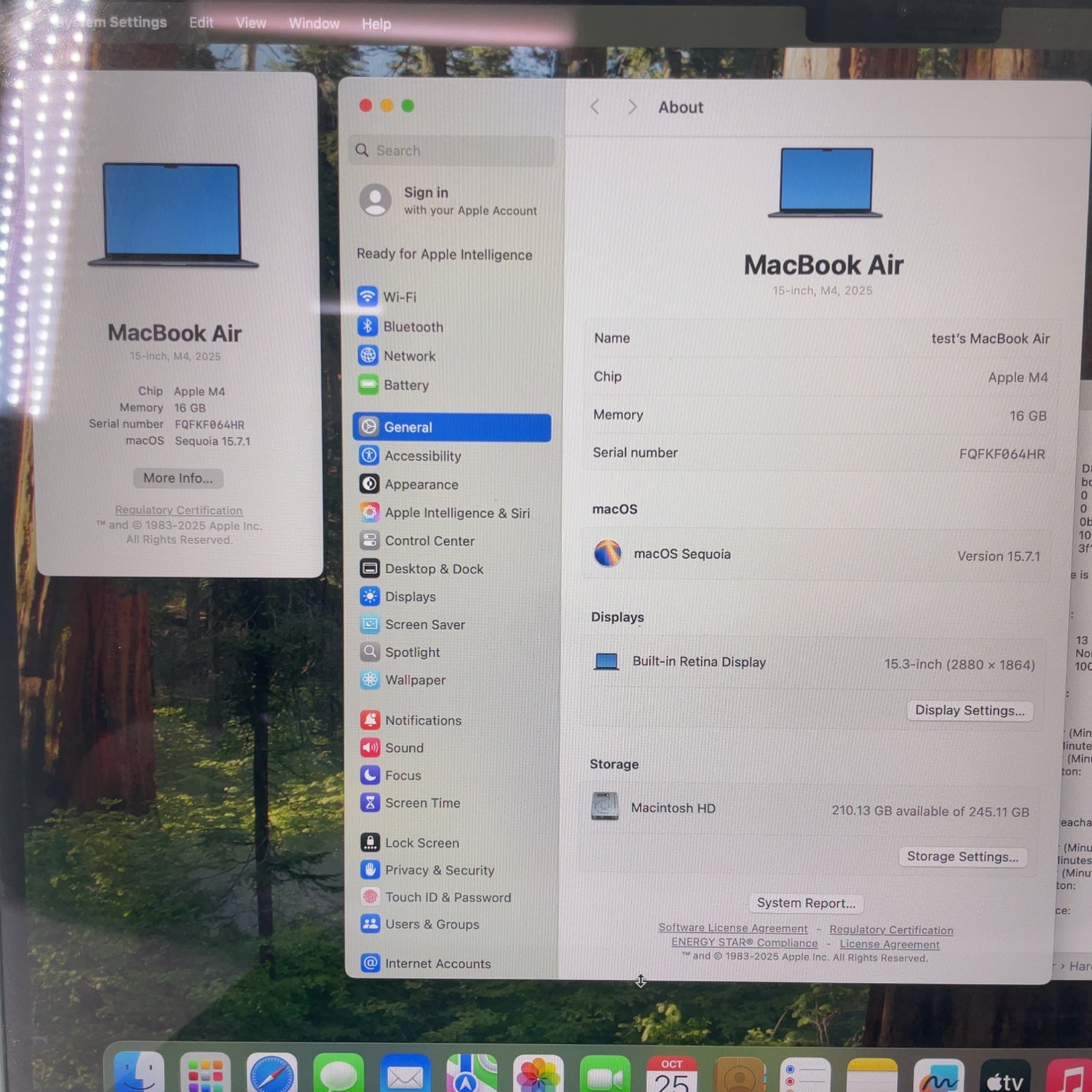Image resolution: width=1092 pixels, height=1092 pixels.
Task: Click the Display Settings button
Action: (x=969, y=711)
